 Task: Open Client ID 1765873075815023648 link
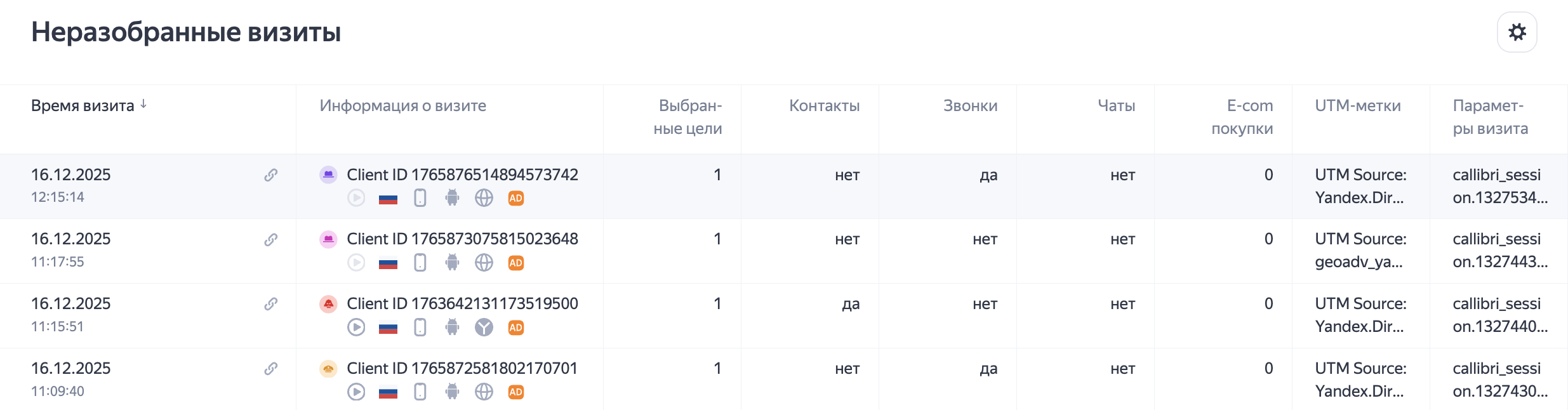(462, 239)
